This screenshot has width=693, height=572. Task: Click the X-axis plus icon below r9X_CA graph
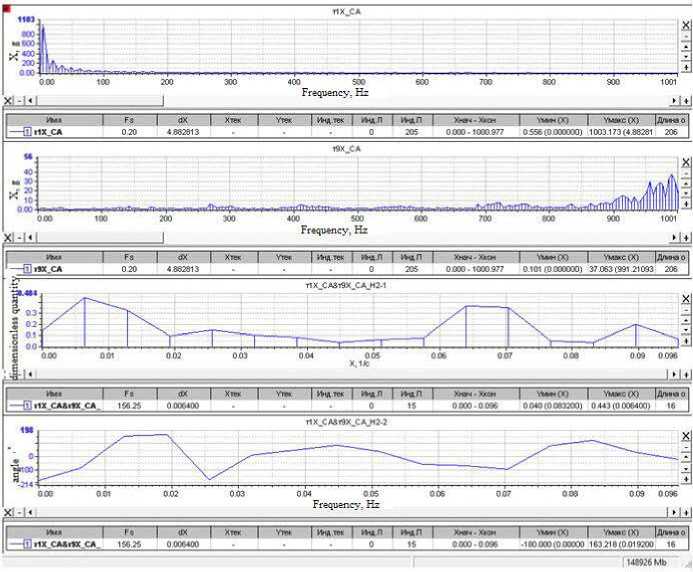click(685, 238)
